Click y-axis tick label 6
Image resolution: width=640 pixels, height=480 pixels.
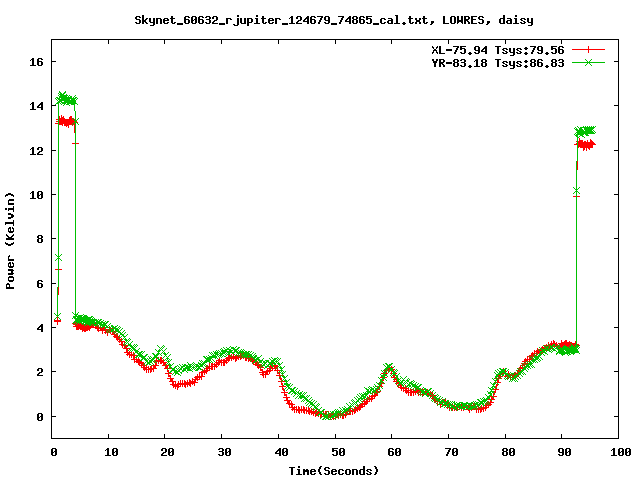(x=40, y=284)
